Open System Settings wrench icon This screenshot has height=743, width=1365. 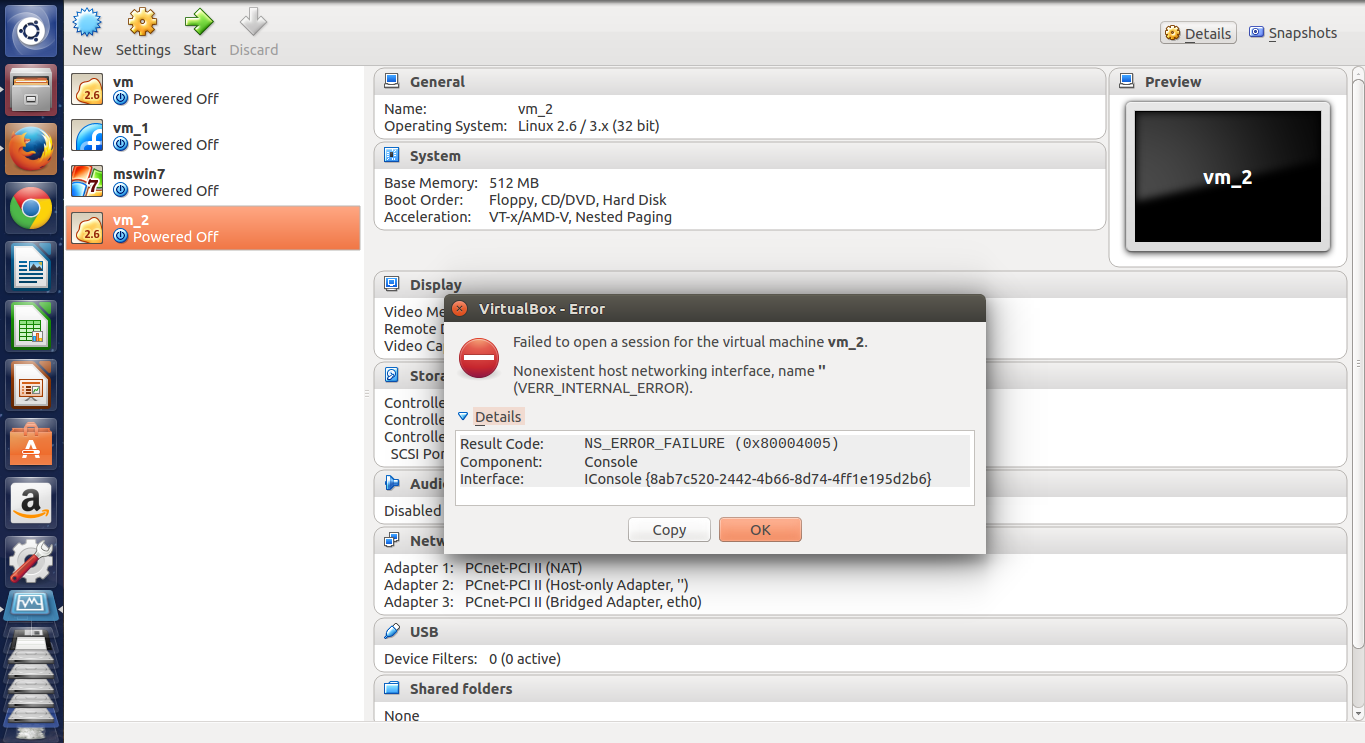[x=32, y=561]
